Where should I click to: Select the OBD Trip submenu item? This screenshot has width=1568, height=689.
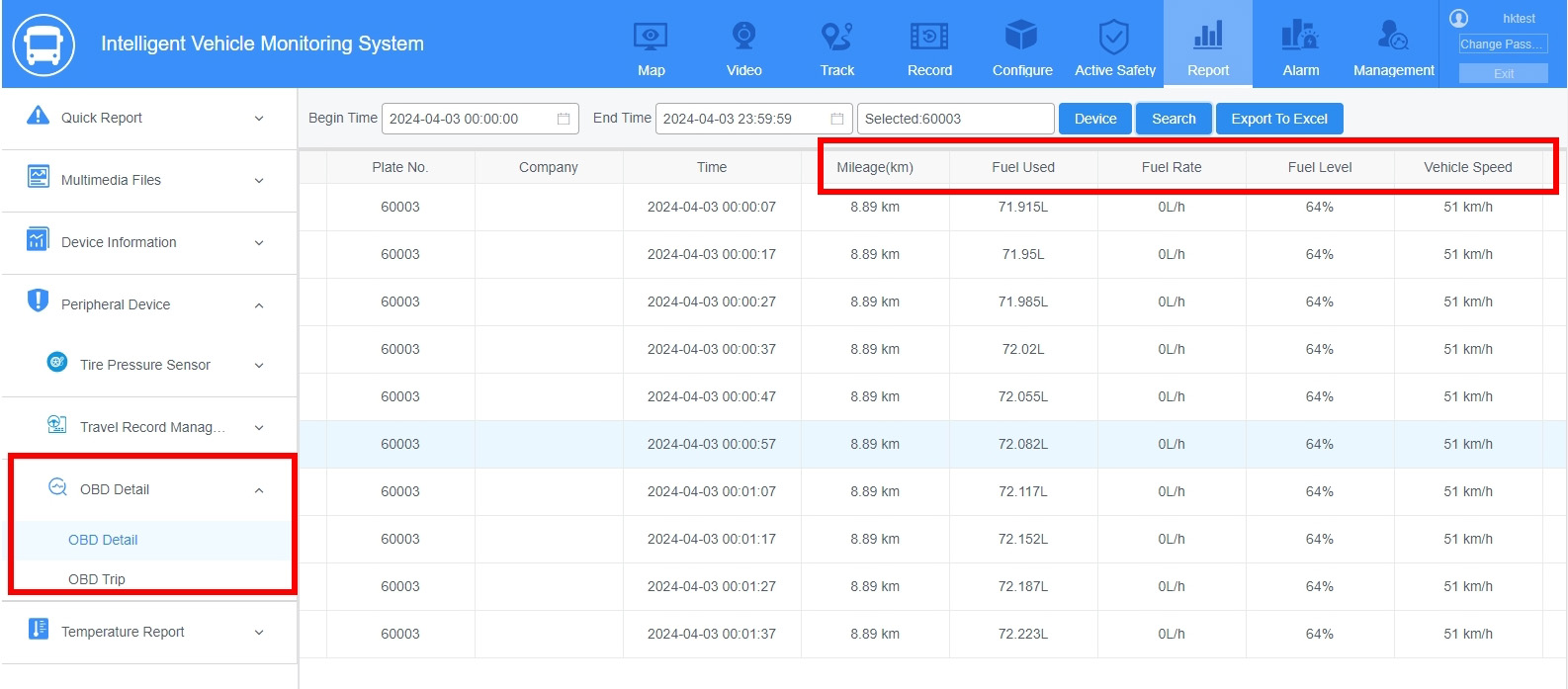[97, 579]
